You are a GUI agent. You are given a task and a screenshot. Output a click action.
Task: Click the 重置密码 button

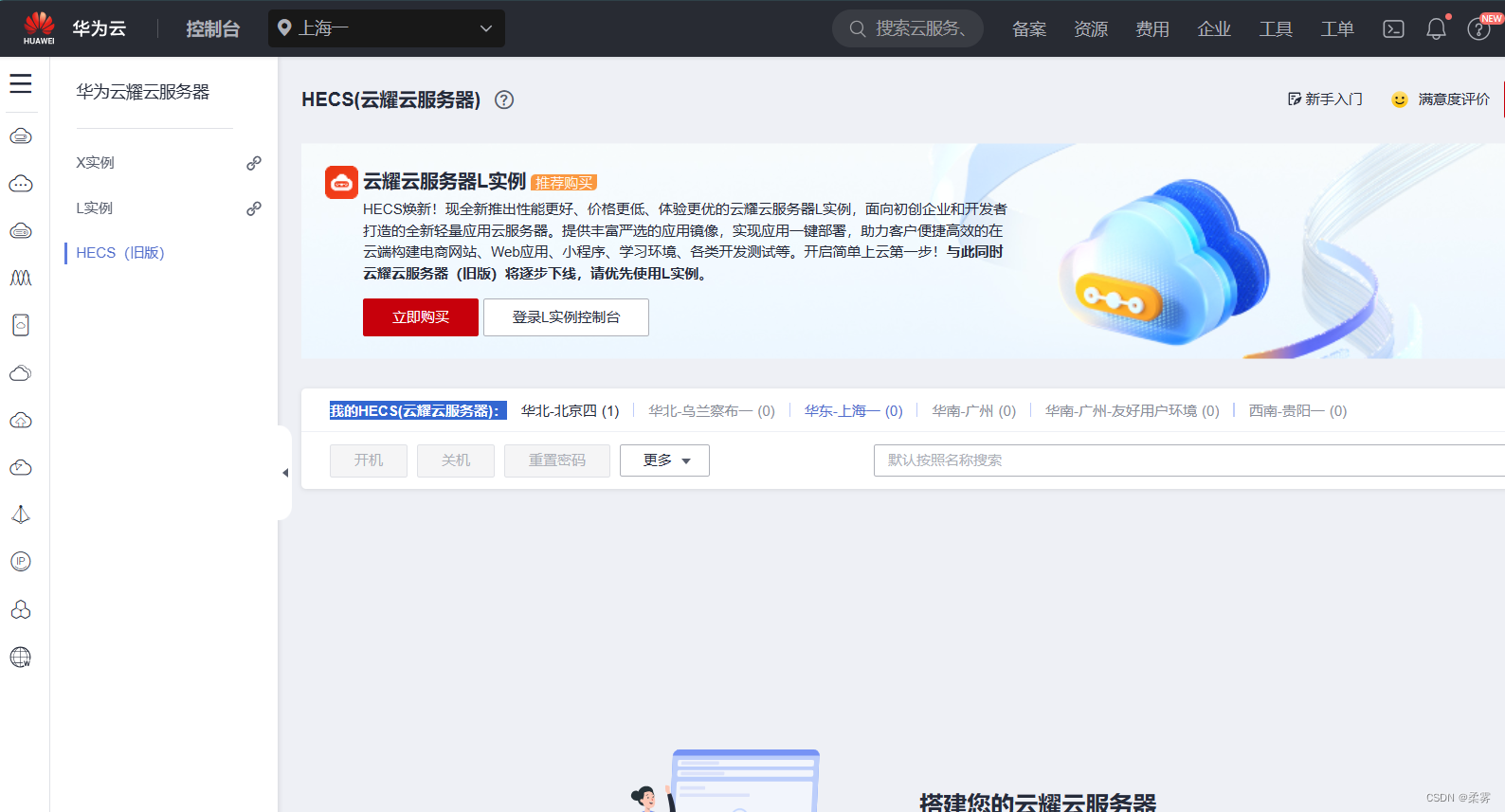[557, 460]
